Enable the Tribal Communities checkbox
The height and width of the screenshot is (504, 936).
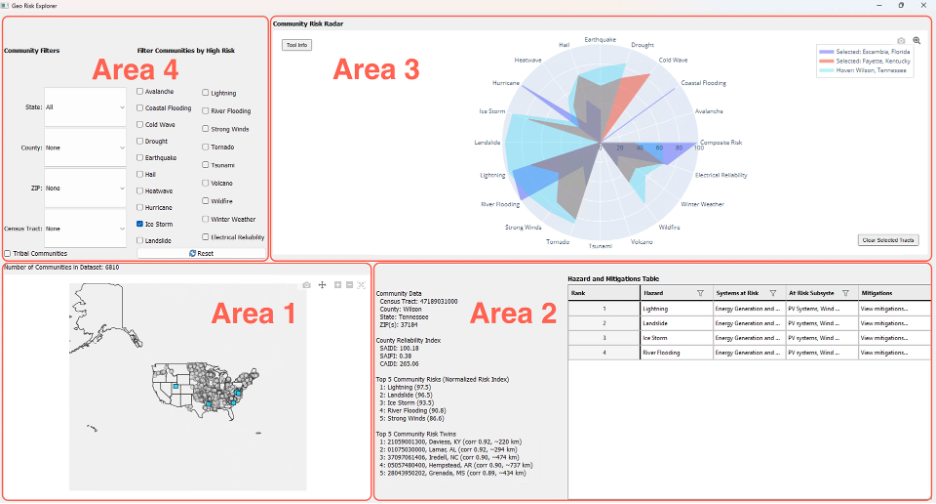point(8,254)
